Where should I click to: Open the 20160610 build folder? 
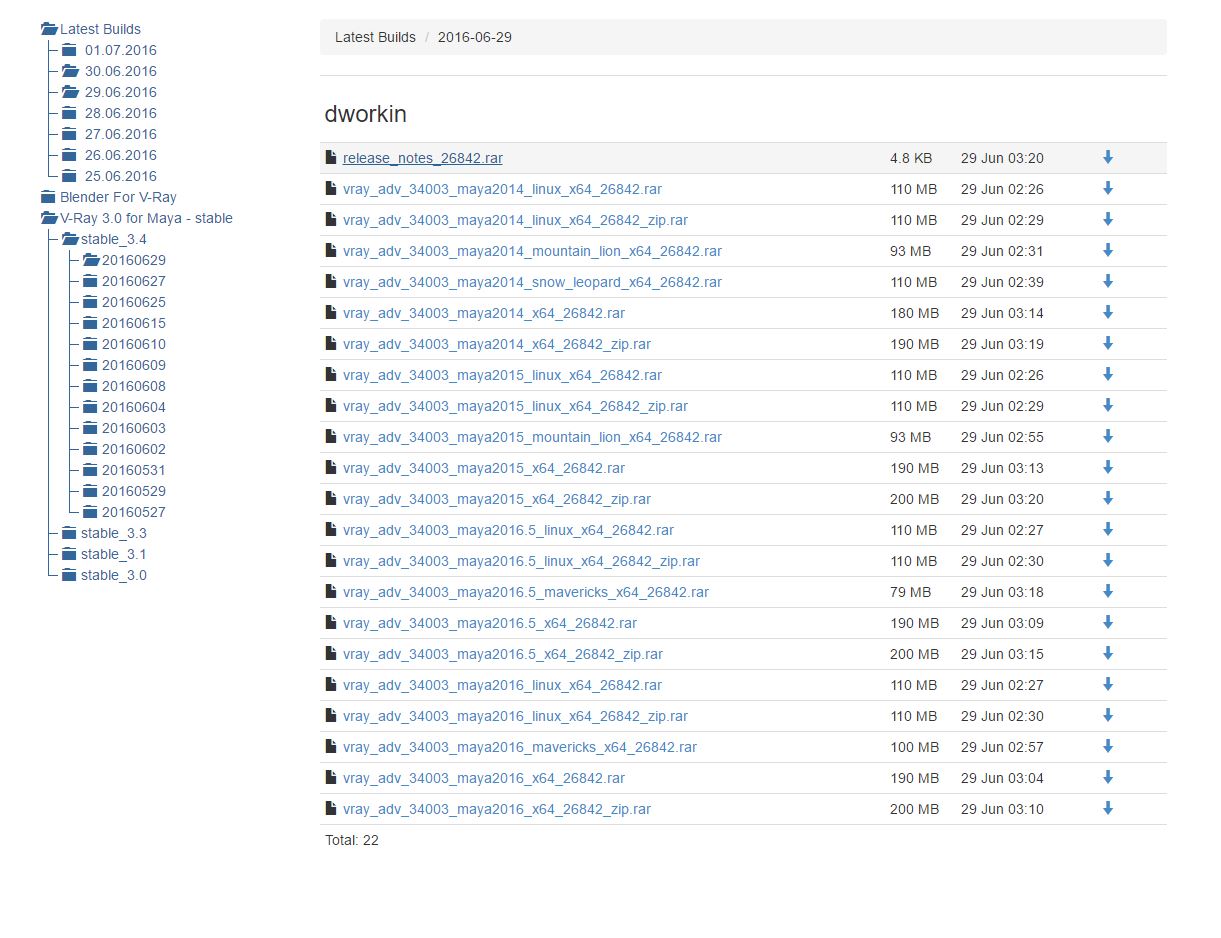[134, 344]
